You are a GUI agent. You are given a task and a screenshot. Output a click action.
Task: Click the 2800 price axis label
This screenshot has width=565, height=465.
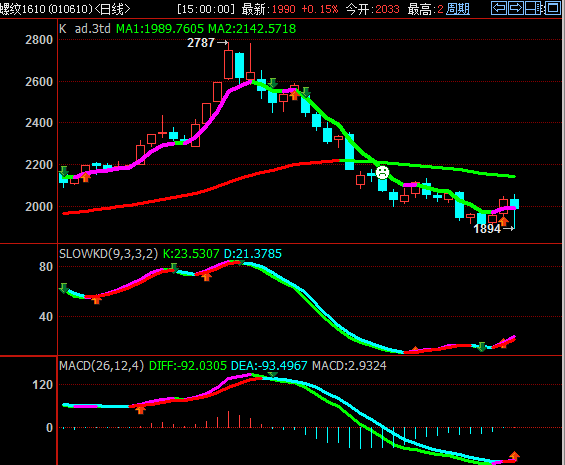pyautogui.click(x=39, y=40)
